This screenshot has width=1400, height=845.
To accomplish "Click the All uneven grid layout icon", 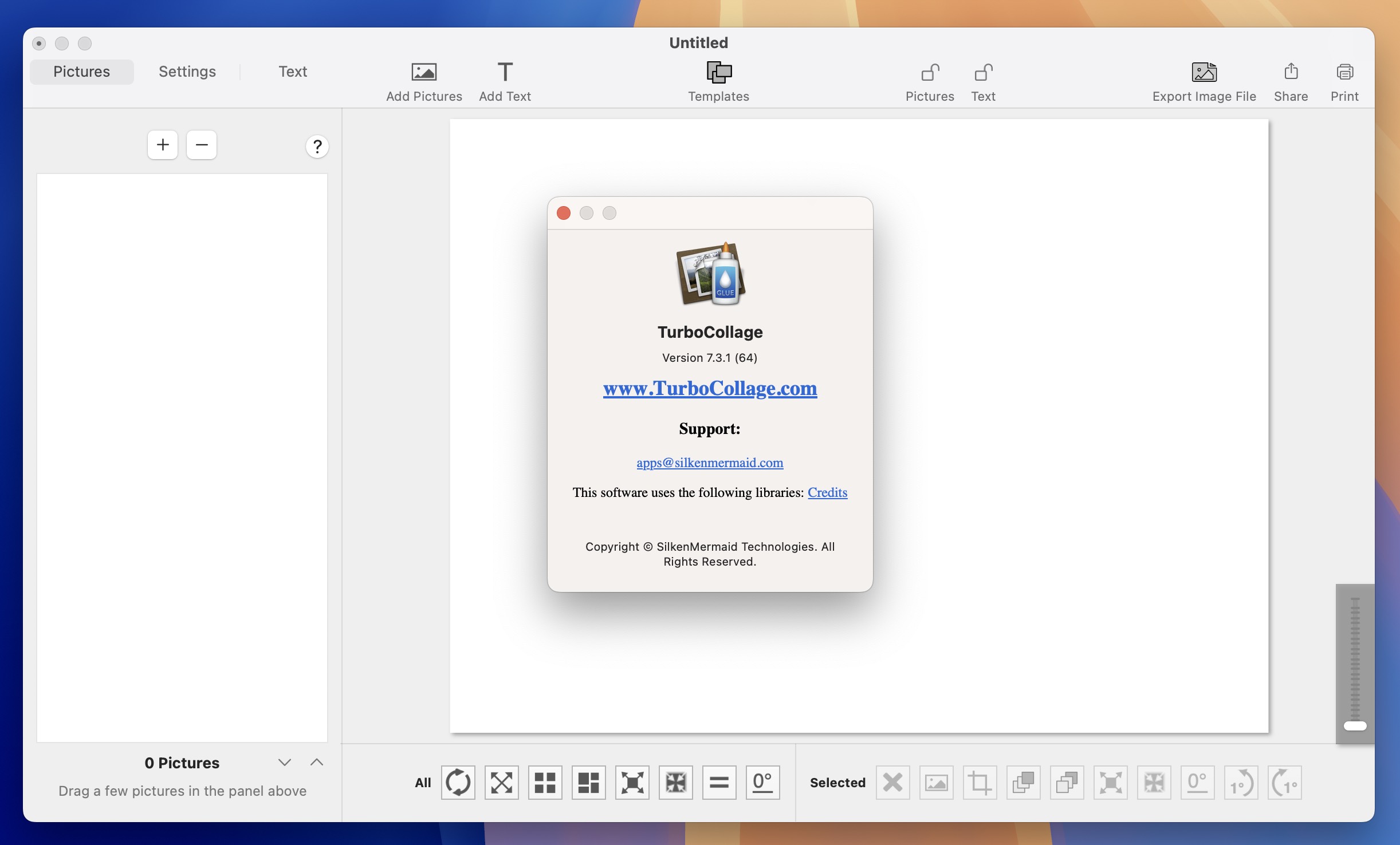I will point(589,782).
